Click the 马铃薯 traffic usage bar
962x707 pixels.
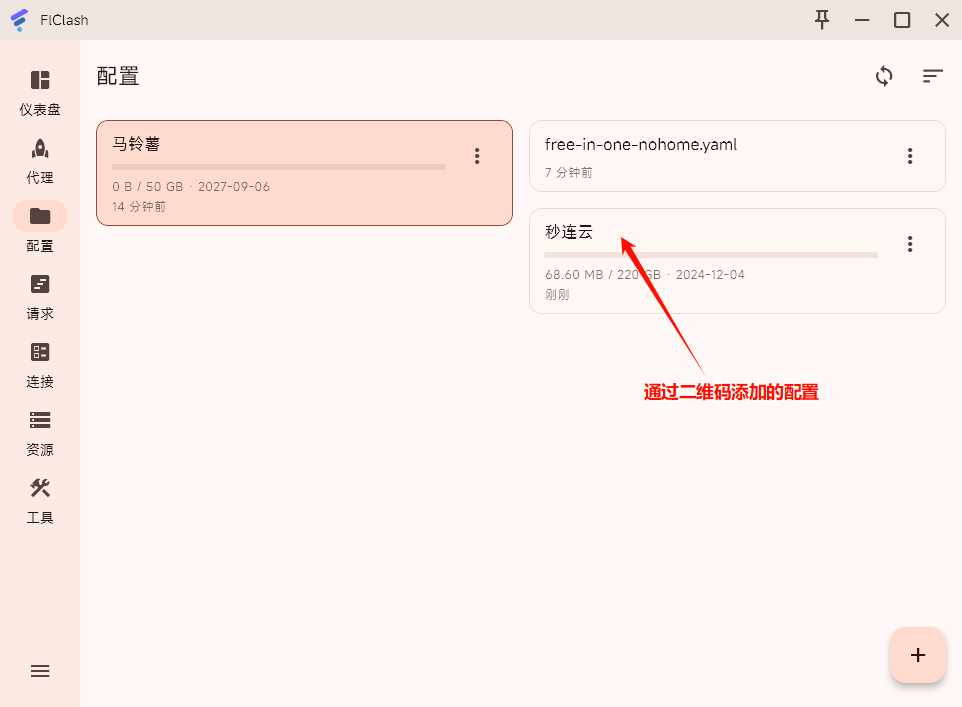(278, 167)
